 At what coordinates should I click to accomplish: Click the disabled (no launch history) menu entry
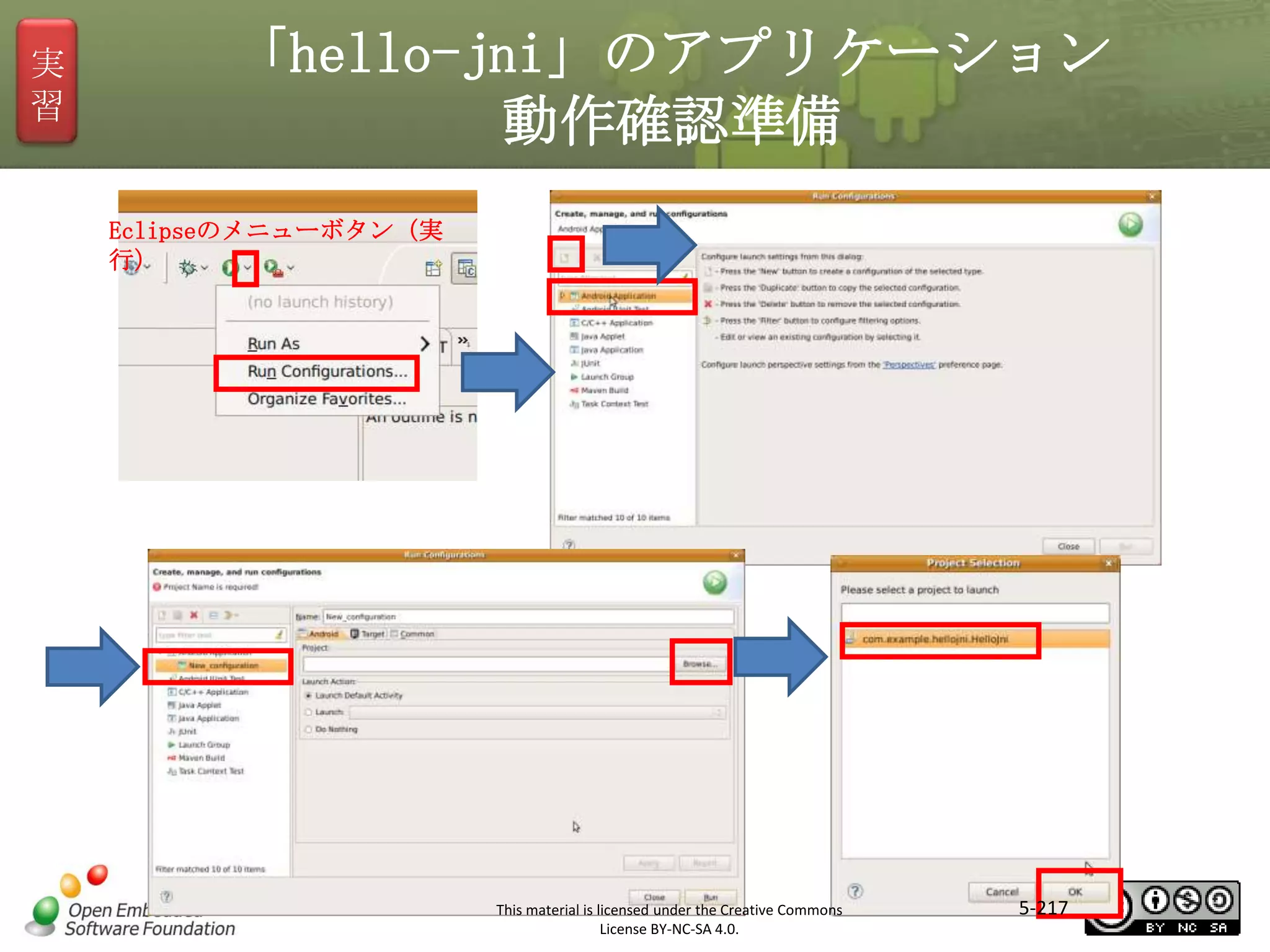click(x=321, y=302)
